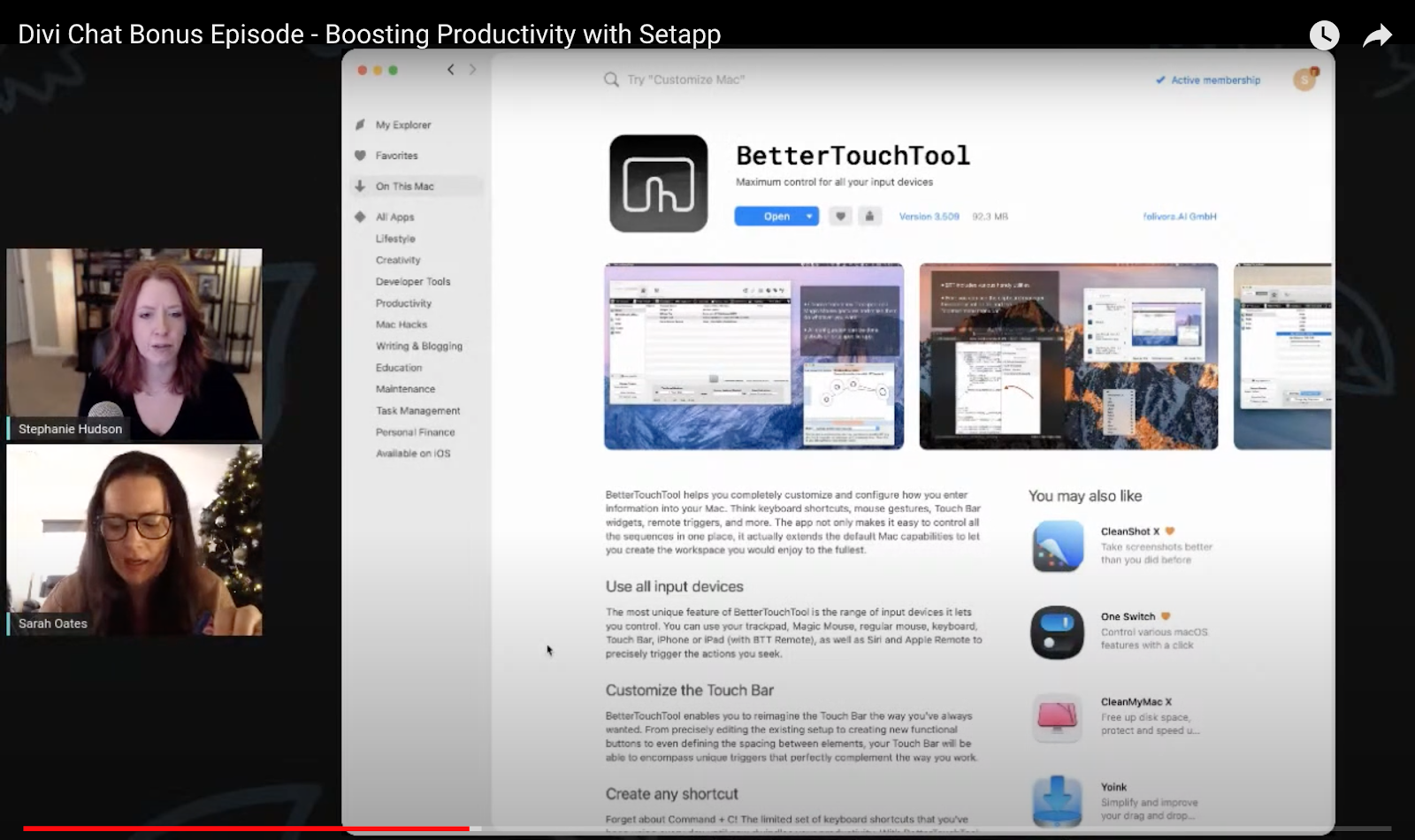Screen dimensions: 1415x840
Task: Open the Yoink title link
Action: point(1114,787)
